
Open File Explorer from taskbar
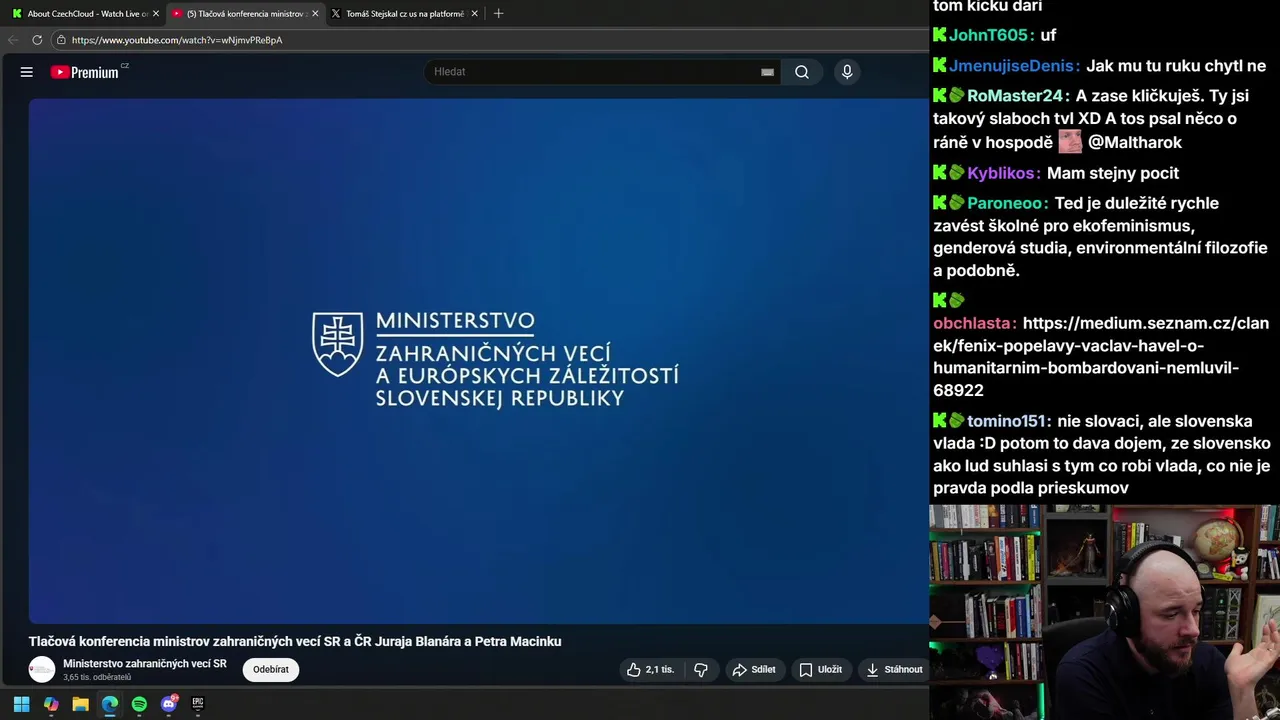pyautogui.click(x=80, y=704)
